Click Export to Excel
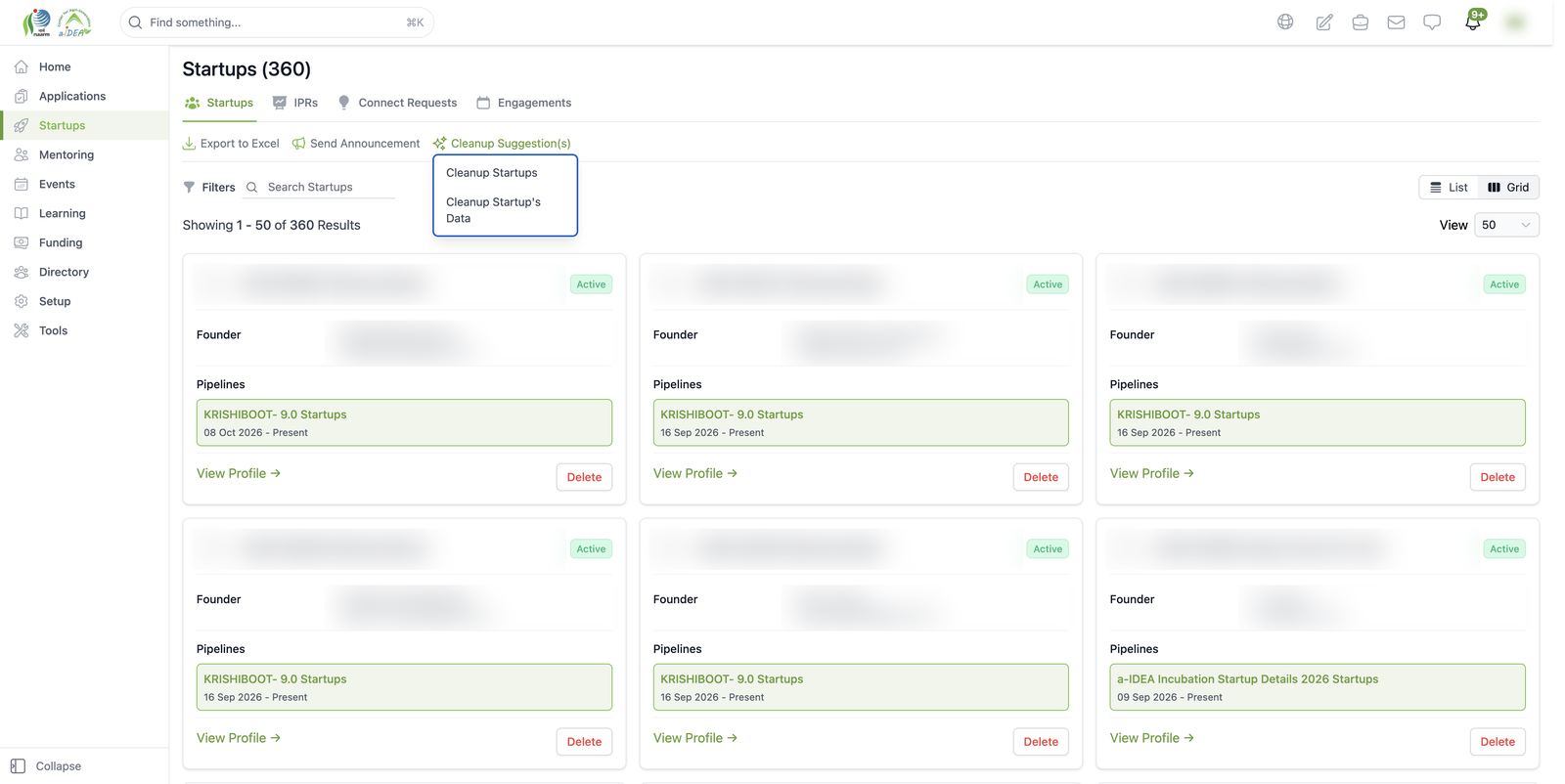The width and height of the screenshot is (1565, 784). pyautogui.click(x=231, y=143)
